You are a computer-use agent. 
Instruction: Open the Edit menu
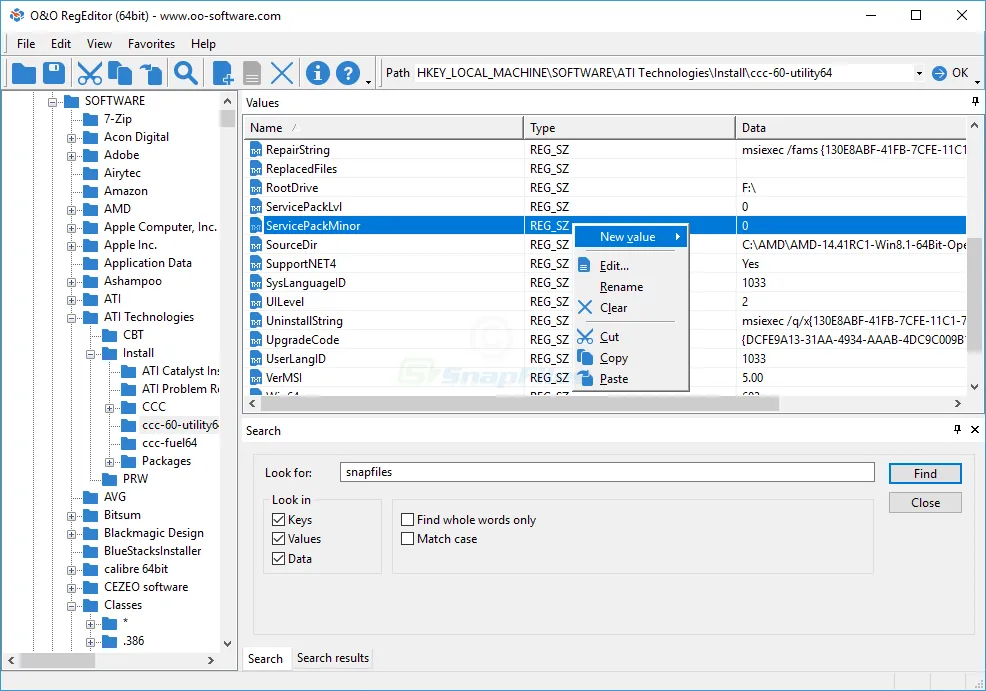pyautogui.click(x=61, y=43)
